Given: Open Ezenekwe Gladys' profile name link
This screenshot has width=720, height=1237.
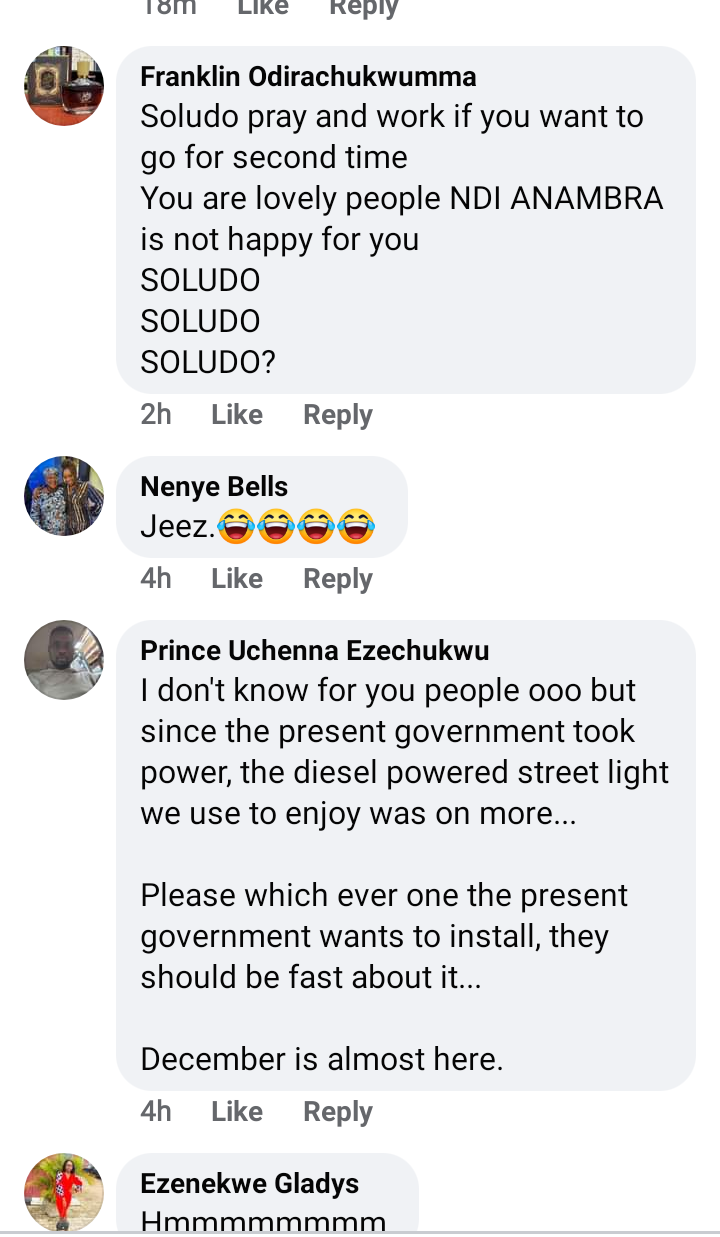Looking at the screenshot, I should click(x=250, y=1184).
